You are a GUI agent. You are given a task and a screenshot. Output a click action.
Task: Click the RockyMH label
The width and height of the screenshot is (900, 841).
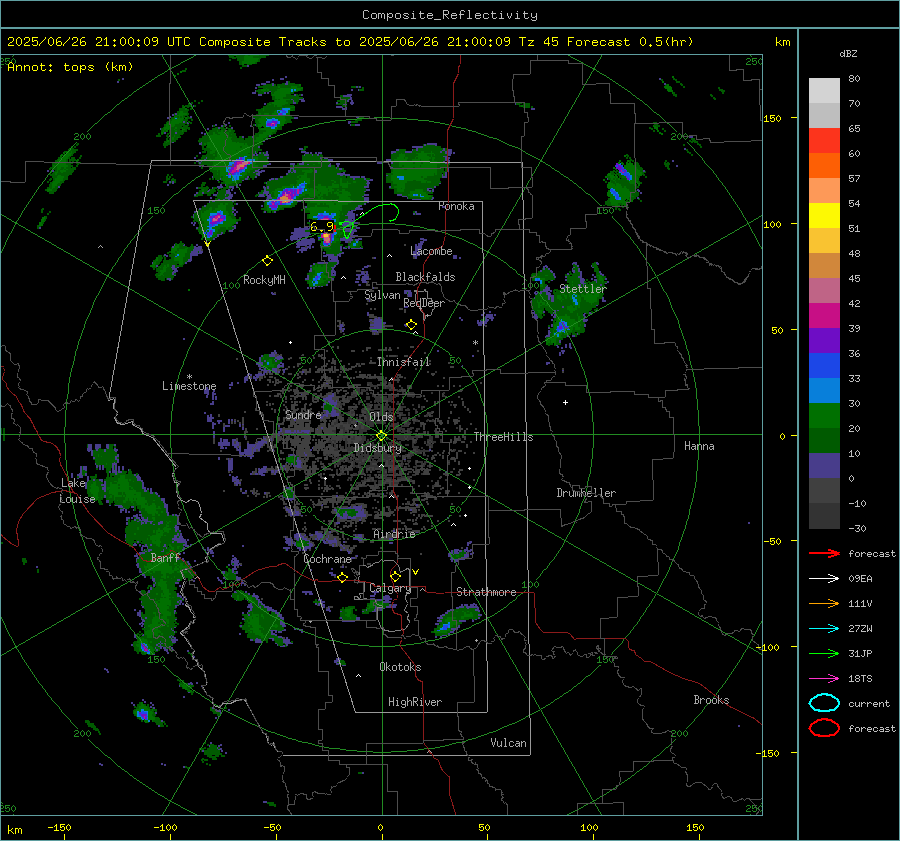pyautogui.click(x=264, y=280)
